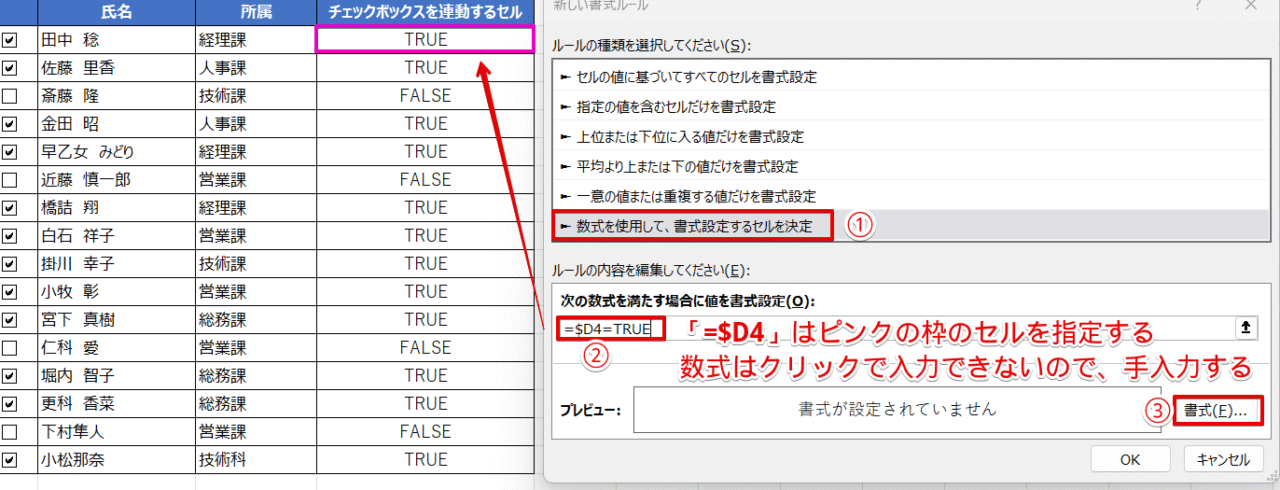1280x490 pixels.
Task: Toggle the checkbox beside 堀内 智子
Action: point(10,377)
